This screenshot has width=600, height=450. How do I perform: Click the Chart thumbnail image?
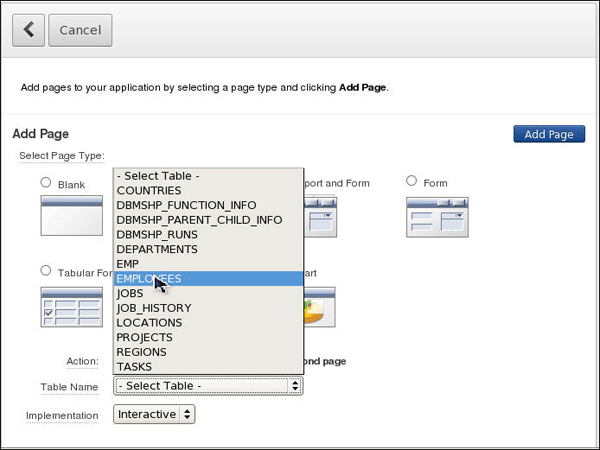[x=320, y=307]
